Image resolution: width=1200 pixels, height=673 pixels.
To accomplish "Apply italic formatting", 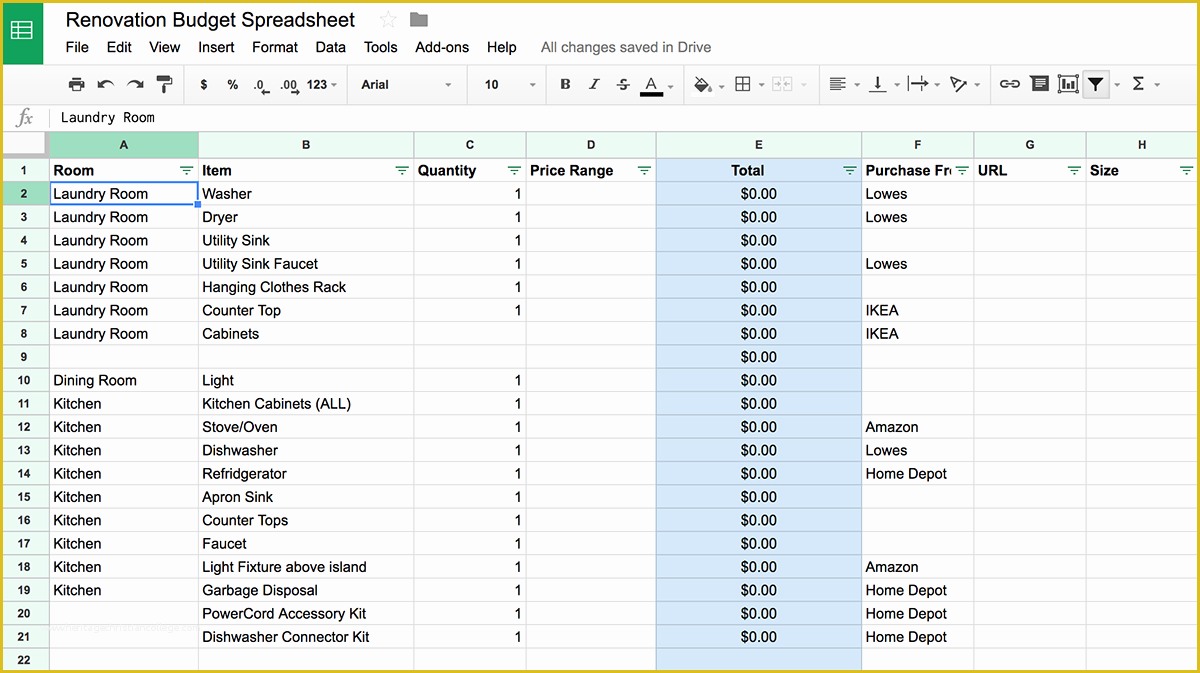I will click(594, 85).
